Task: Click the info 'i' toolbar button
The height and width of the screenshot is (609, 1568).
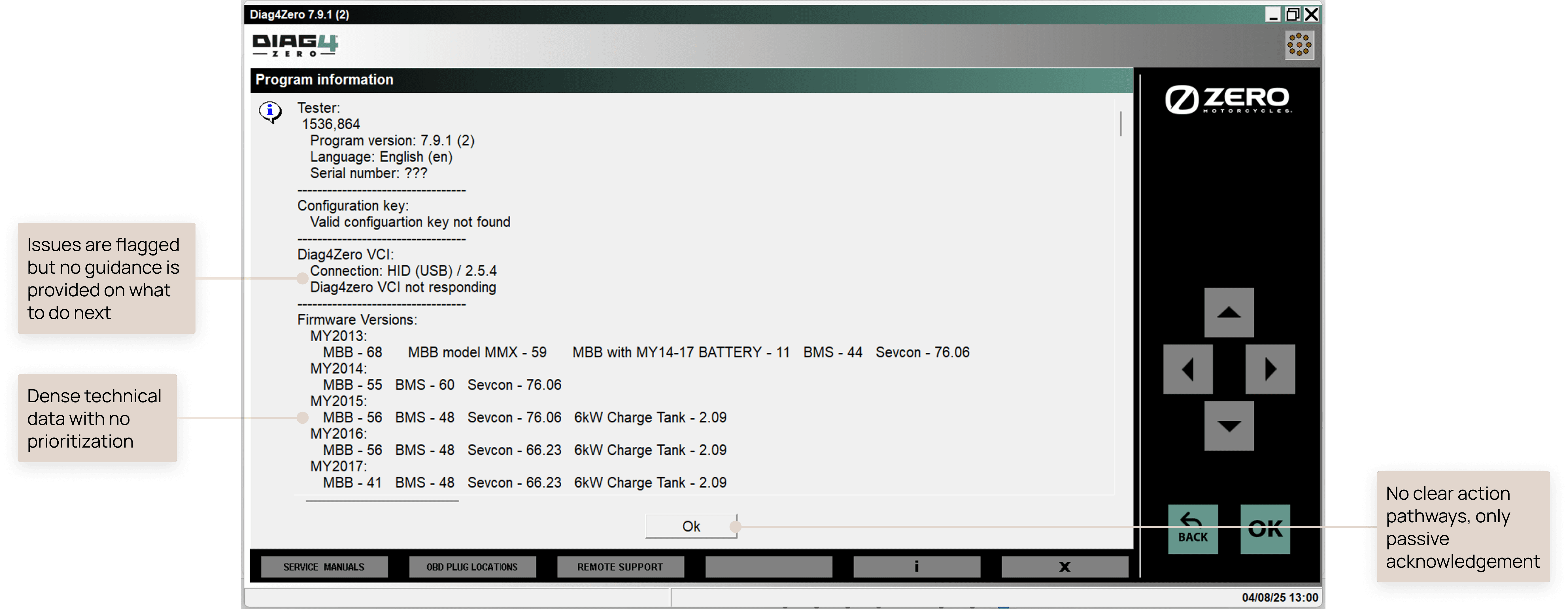Action: coord(916,567)
